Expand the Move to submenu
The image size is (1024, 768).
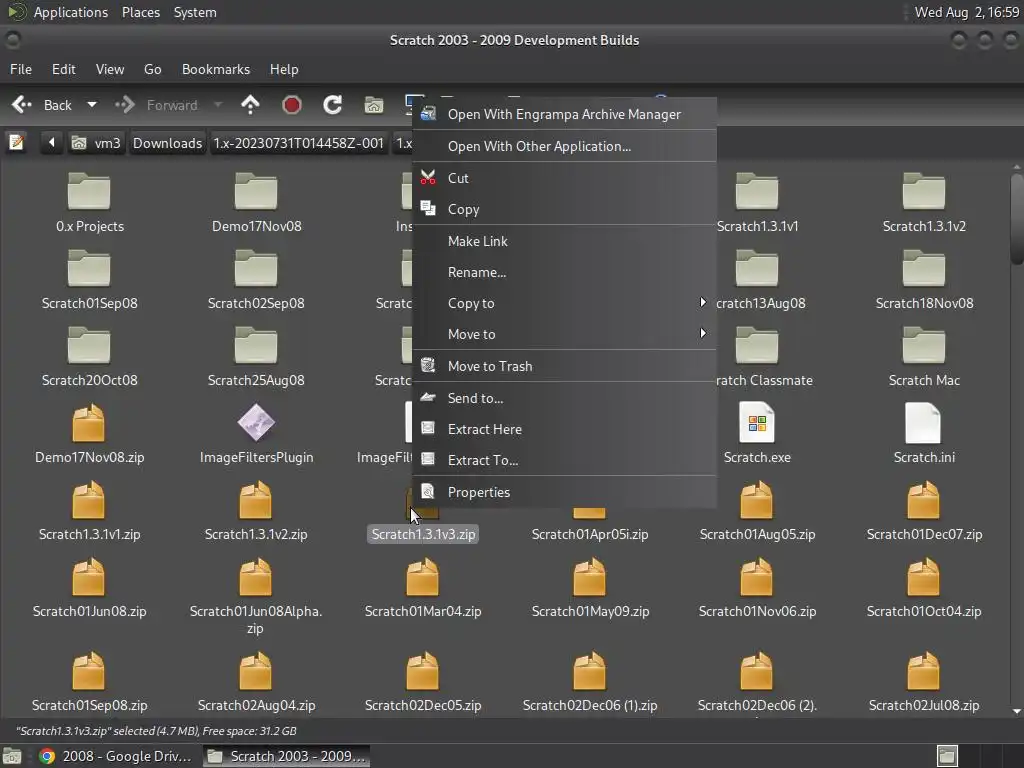pyautogui.click(x=564, y=334)
